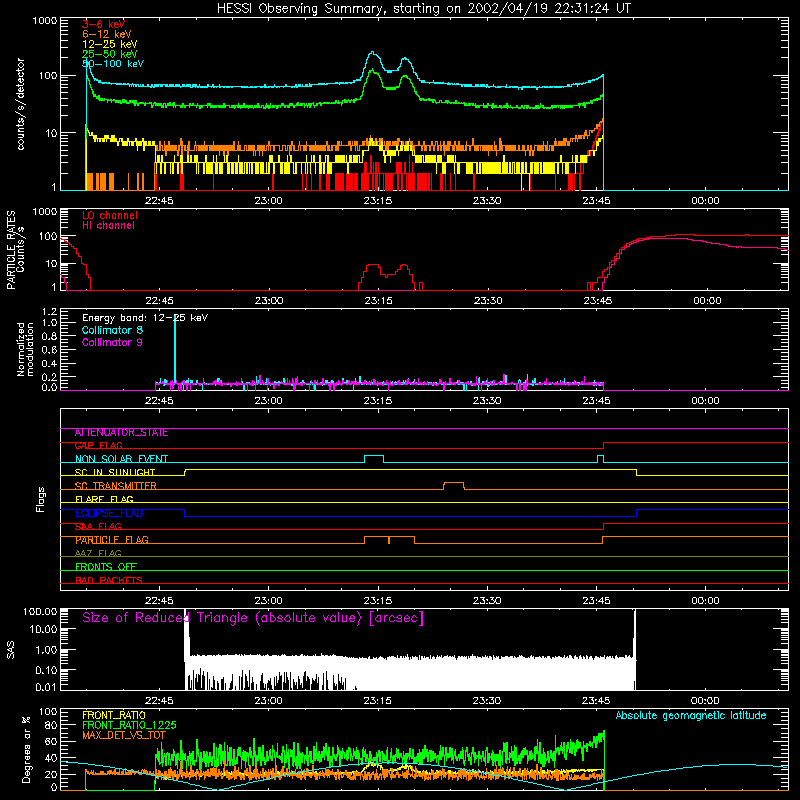Select the Collimator 9 legend entry
The image size is (800, 800).
pos(112,342)
